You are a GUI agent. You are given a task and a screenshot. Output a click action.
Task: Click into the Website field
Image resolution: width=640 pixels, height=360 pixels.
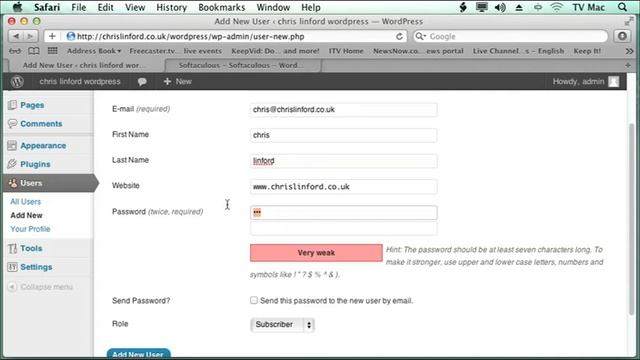point(343,187)
